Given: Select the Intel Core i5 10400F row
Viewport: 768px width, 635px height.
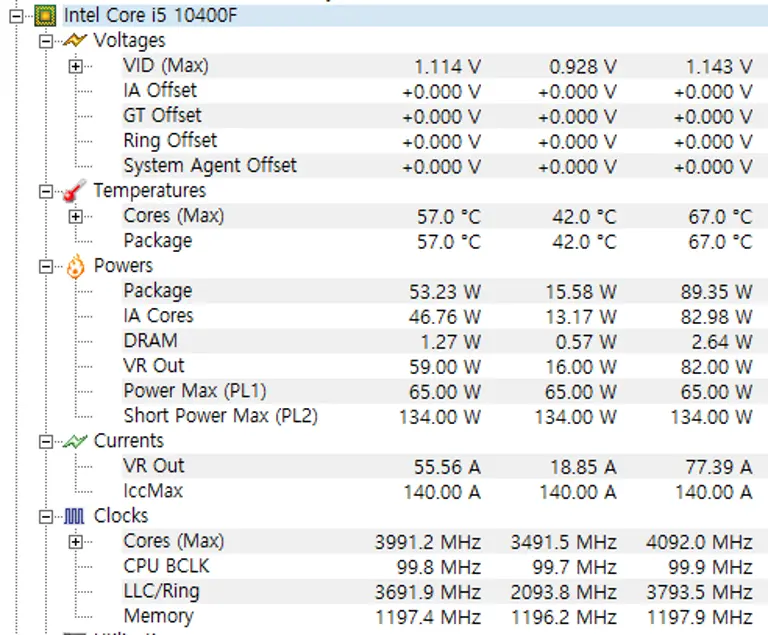Looking at the screenshot, I should coord(415,16).
